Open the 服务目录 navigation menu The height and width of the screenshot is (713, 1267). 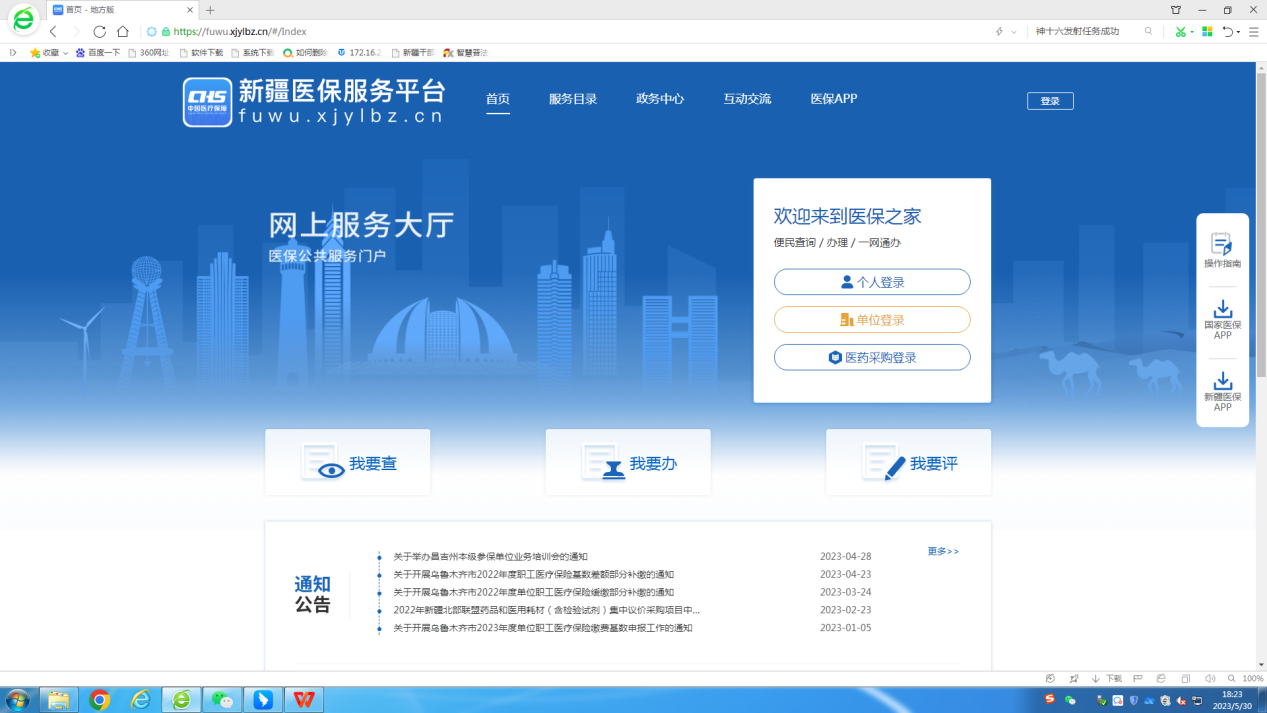click(x=573, y=99)
